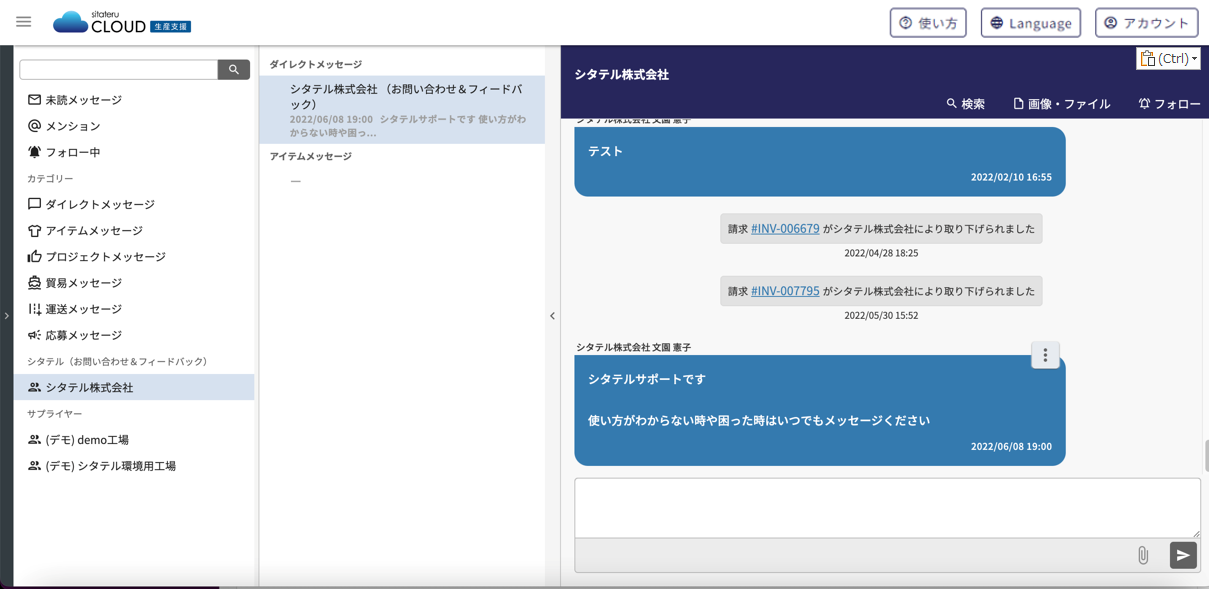
Task: Click the search magnifier button in sidebar
Action: (234, 69)
